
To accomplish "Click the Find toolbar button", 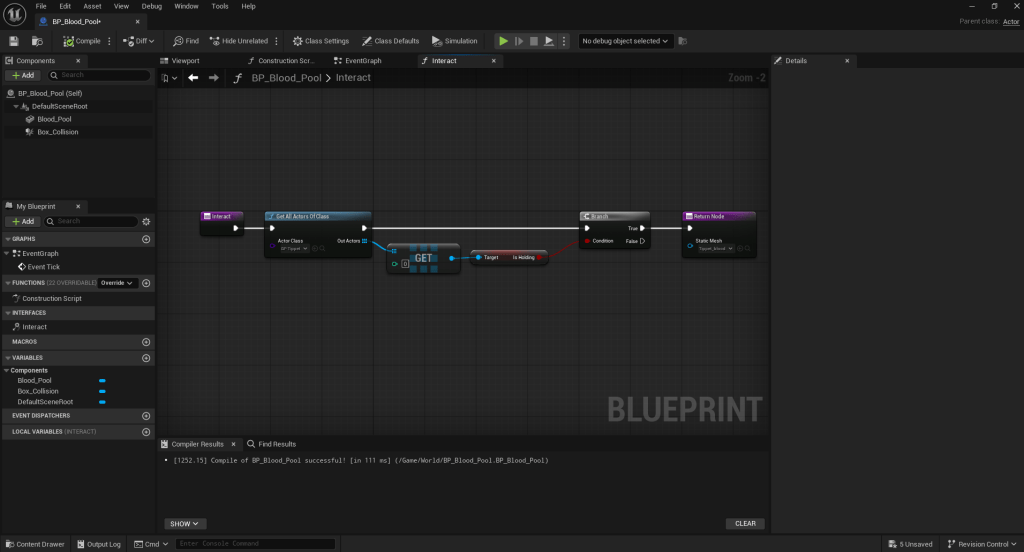I will [186, 41].
